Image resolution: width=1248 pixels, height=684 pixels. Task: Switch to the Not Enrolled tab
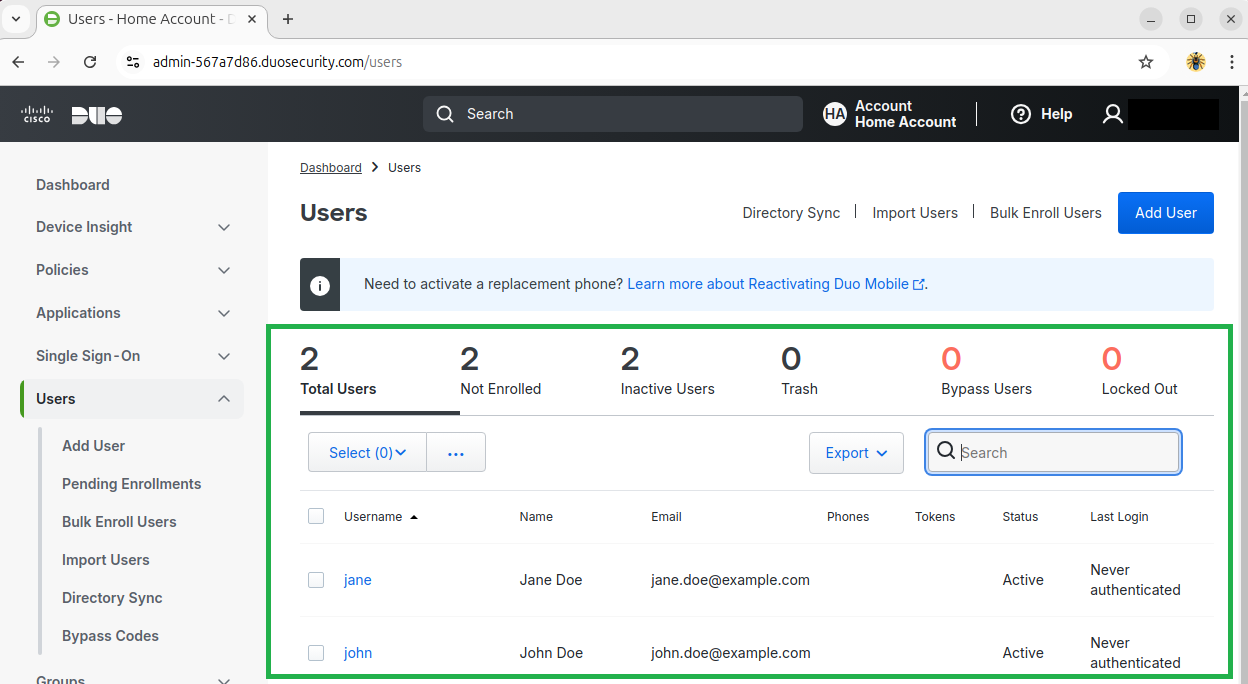coord(500,370)
